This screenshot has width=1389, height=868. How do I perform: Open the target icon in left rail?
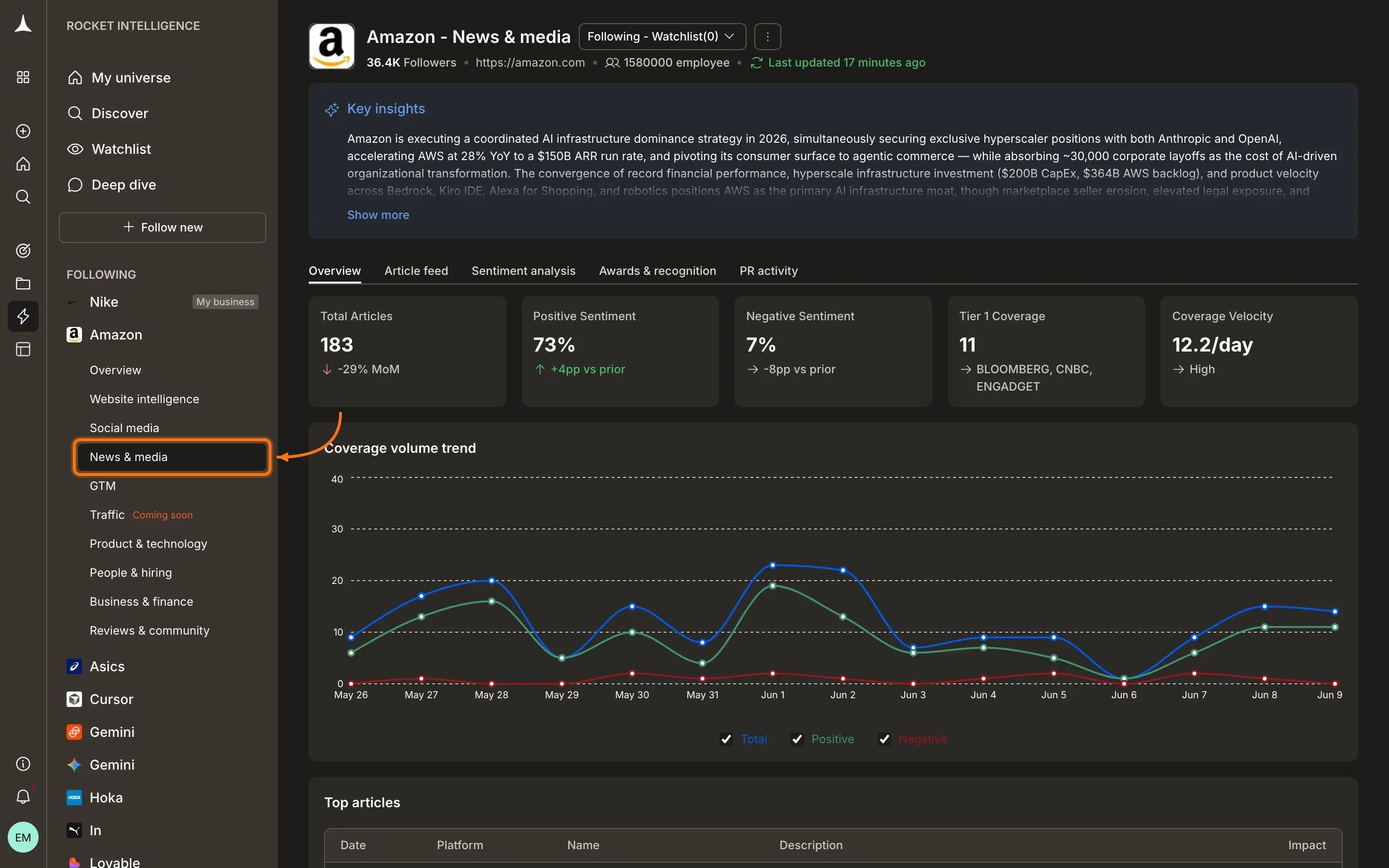[23, 250]
